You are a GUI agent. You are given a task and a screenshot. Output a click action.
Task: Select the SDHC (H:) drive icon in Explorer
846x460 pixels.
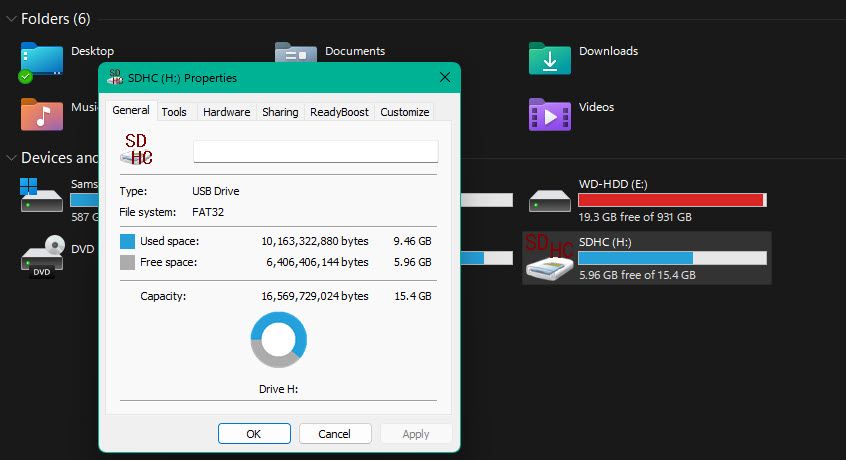point(550,257)
